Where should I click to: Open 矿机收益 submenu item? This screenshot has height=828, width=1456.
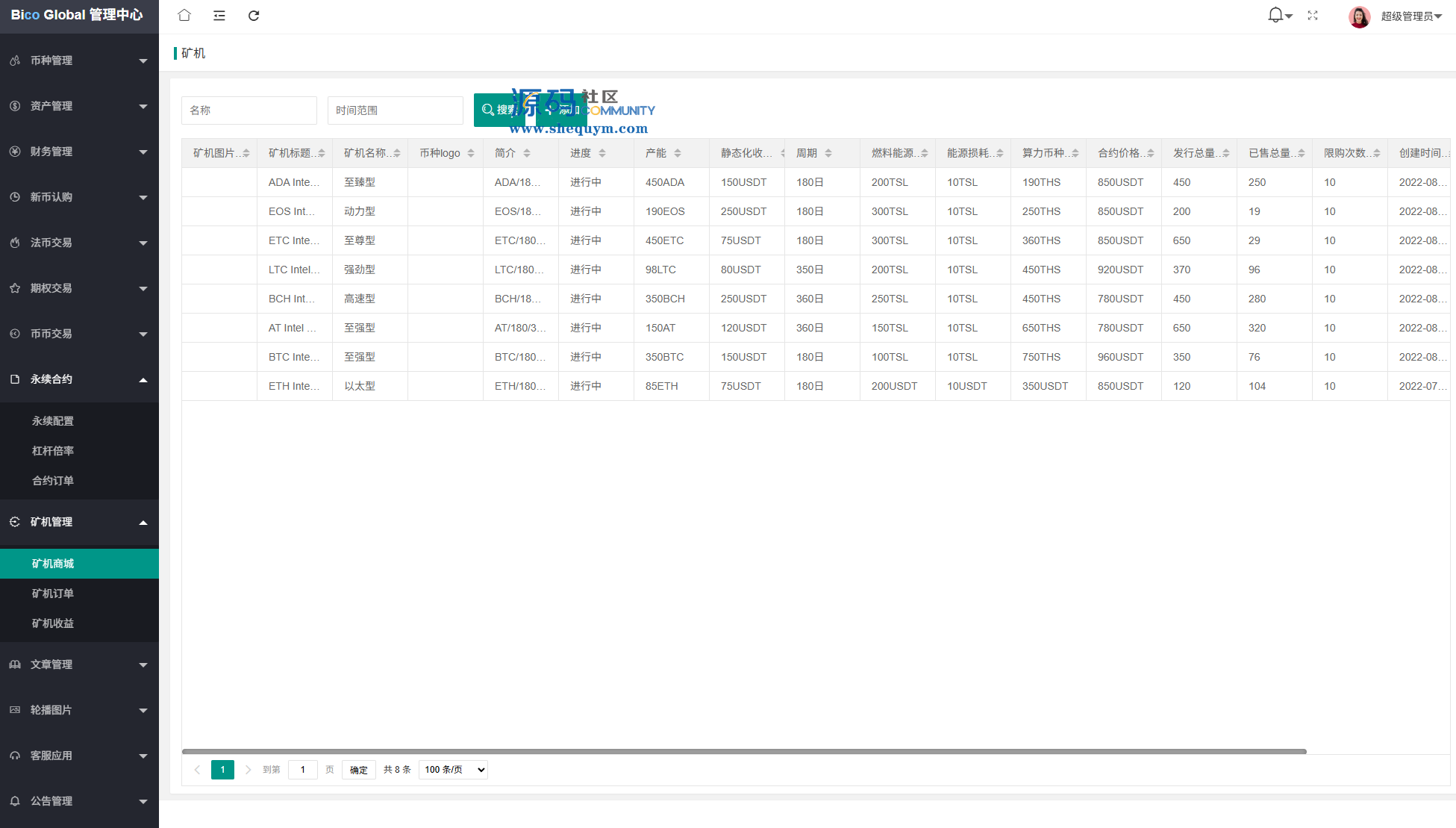(x=53, y=623)
